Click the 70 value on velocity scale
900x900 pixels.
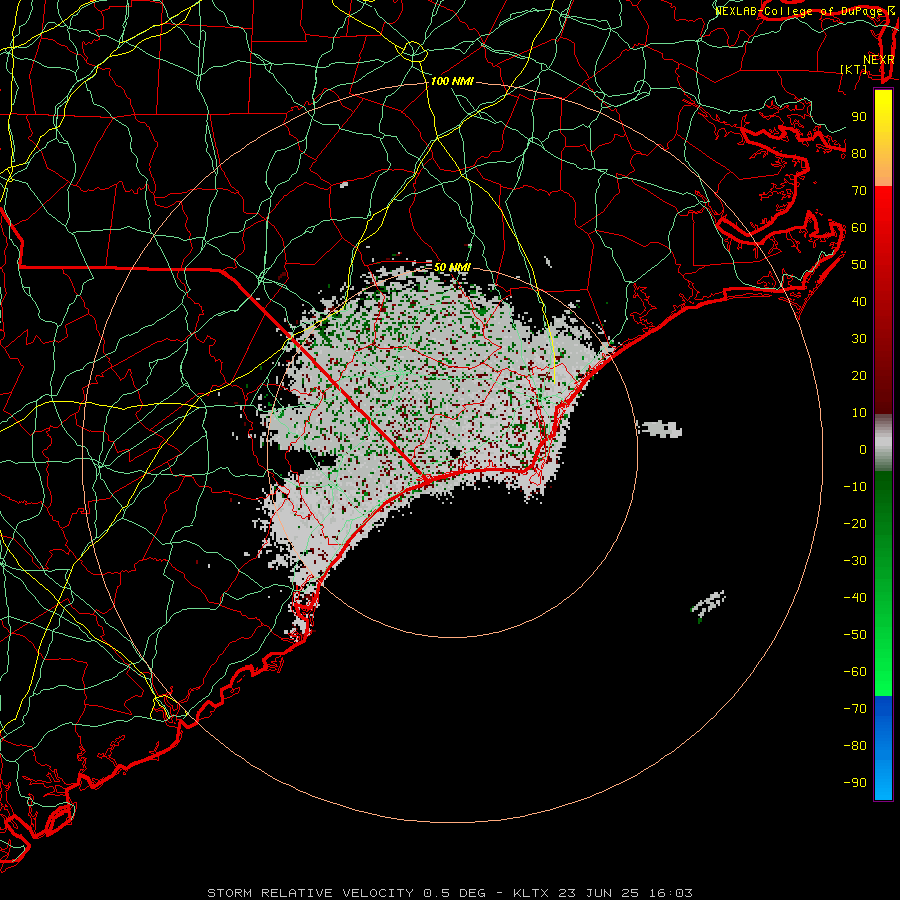[859, 191]
